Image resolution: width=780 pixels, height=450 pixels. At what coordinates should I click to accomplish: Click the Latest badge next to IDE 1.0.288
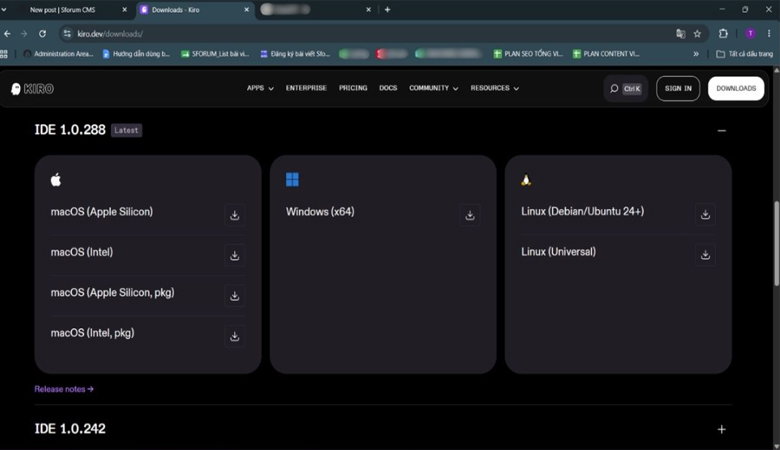point(126,130)
